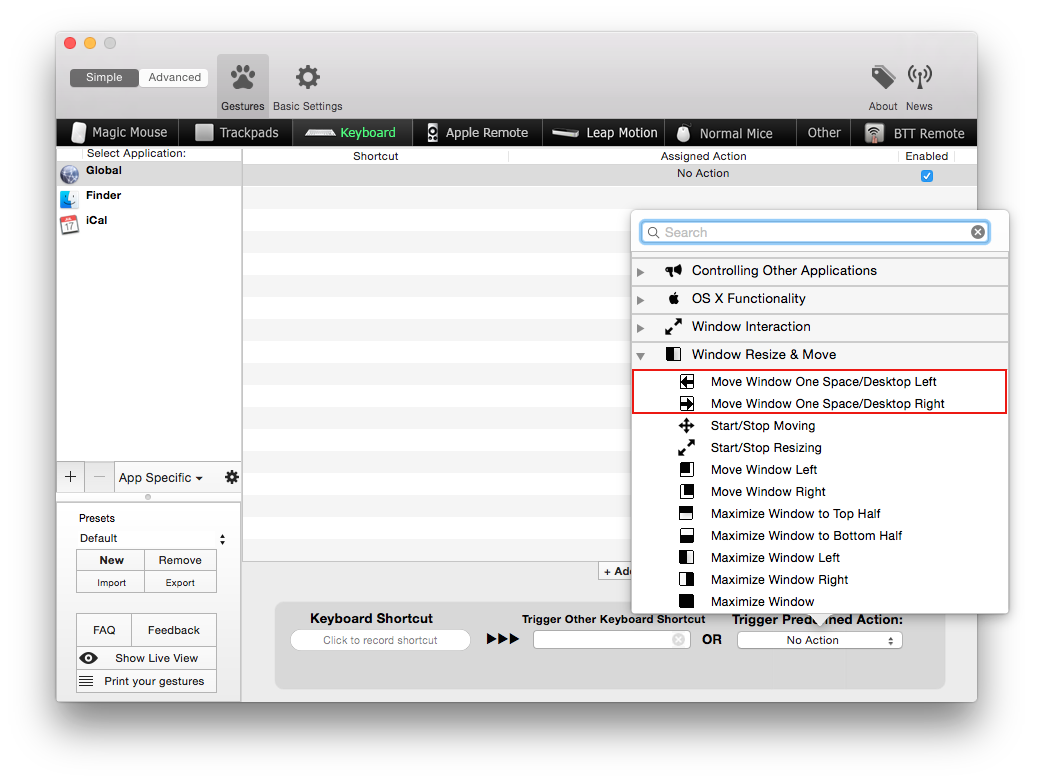Click the New preset button
This screenshot has height=782, width=1039.
point(111,560)
